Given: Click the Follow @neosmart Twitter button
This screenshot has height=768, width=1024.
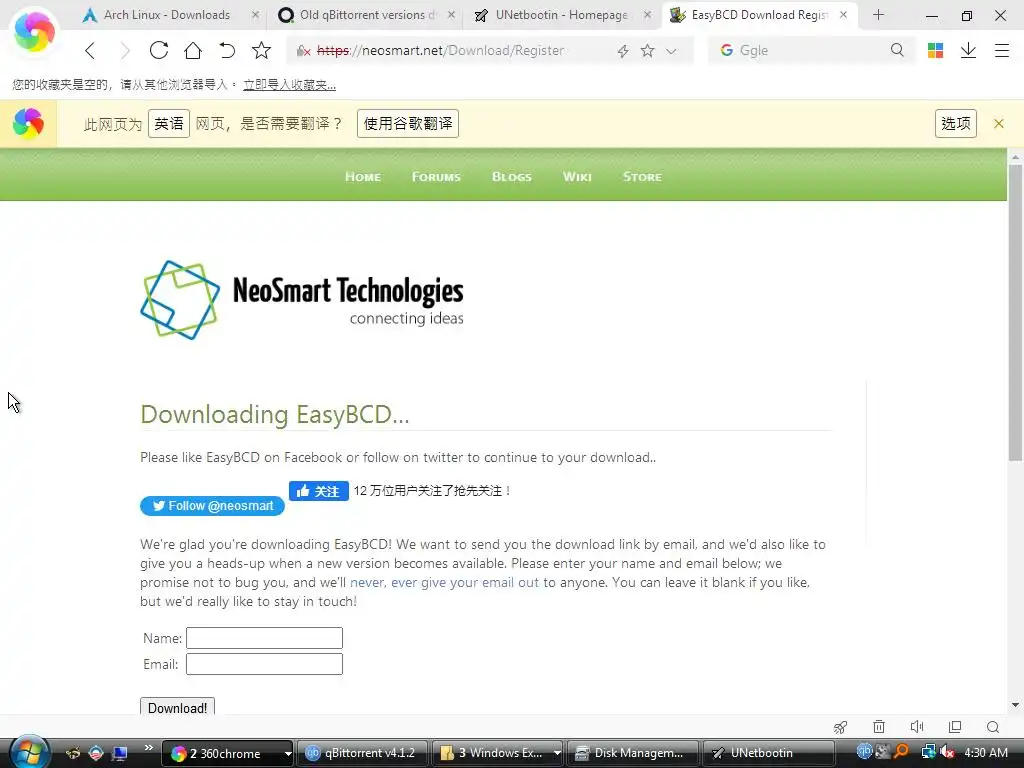Looking at the screenshot, I should point(212,506).
